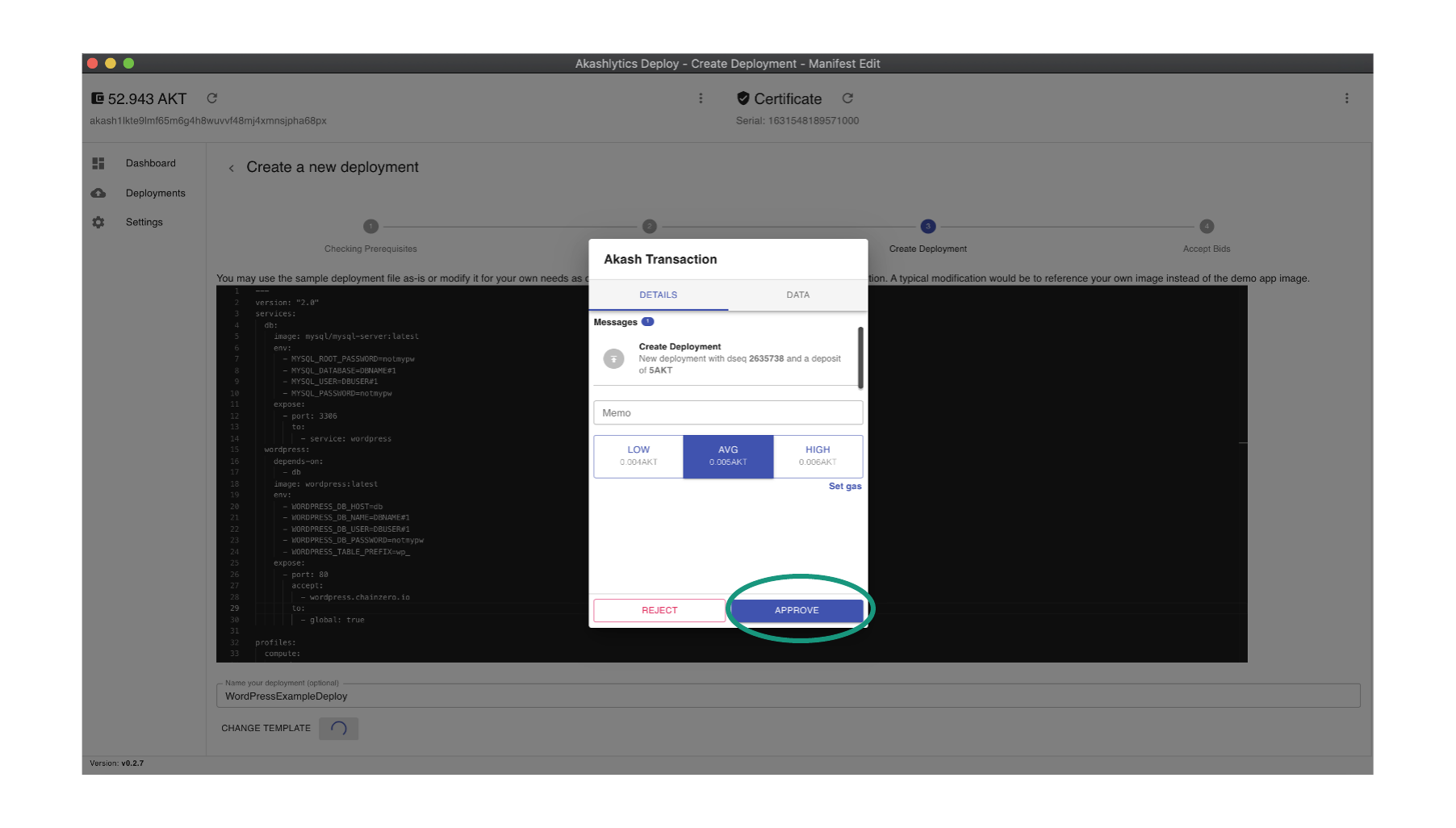
Task: Click the Messages count badge
Action: 648,322
